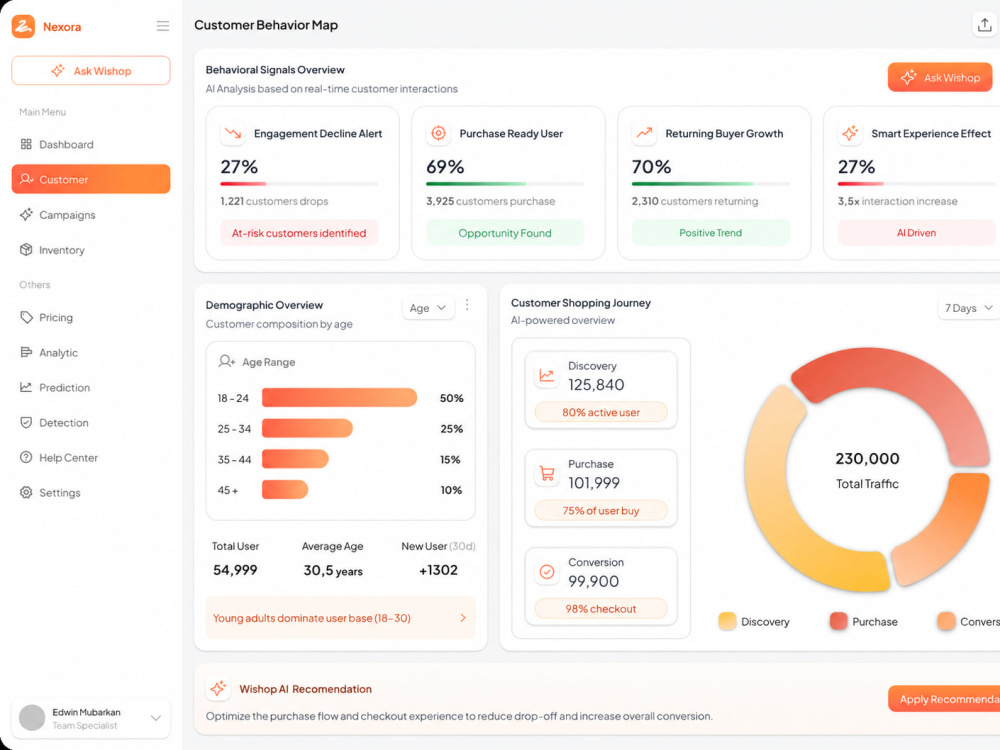Click the 35 - 44 age bar
The width and height of the screenshot is (1000, 750).
pos(295,459)
